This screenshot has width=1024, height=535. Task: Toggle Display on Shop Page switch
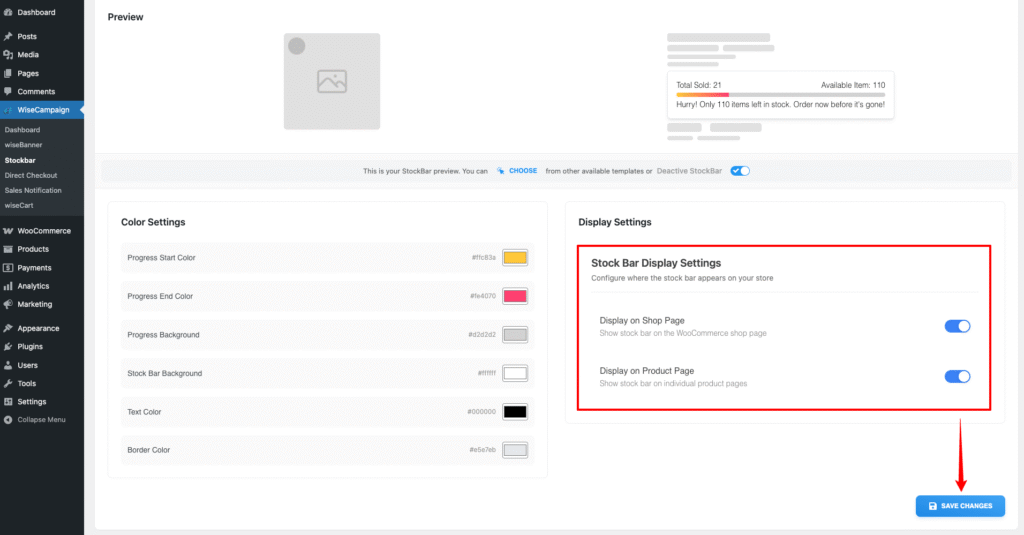pyautogui.click(x=957, y=326)
